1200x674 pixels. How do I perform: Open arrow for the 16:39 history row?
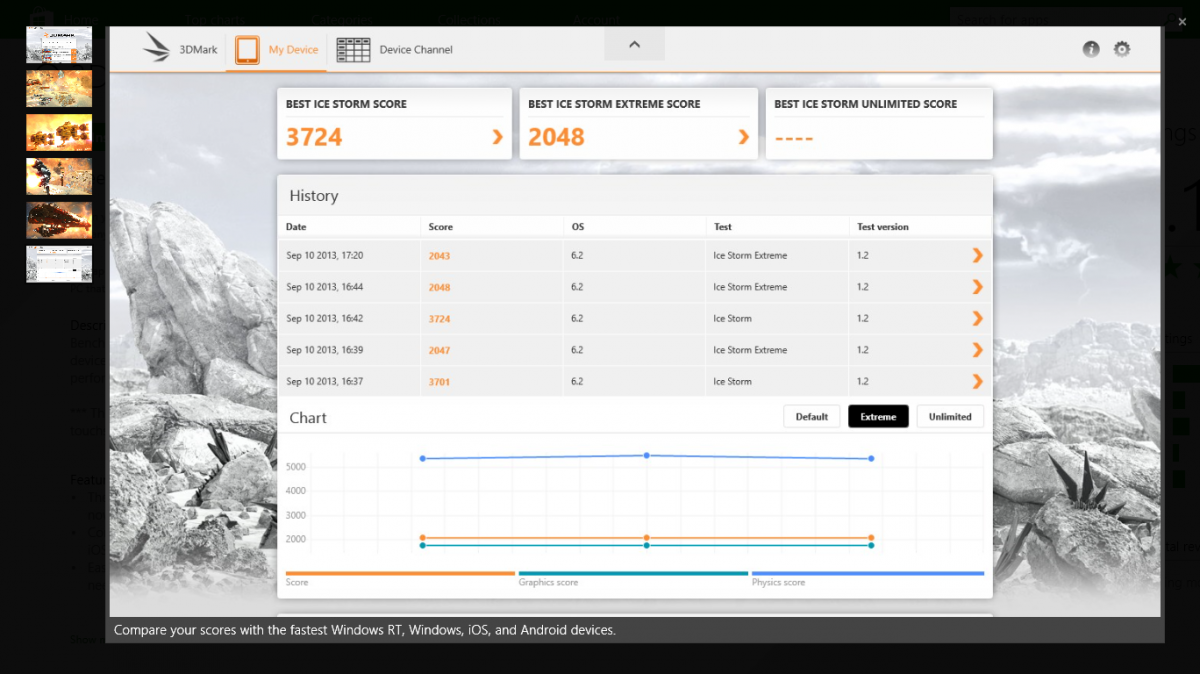tap(977, 350)
